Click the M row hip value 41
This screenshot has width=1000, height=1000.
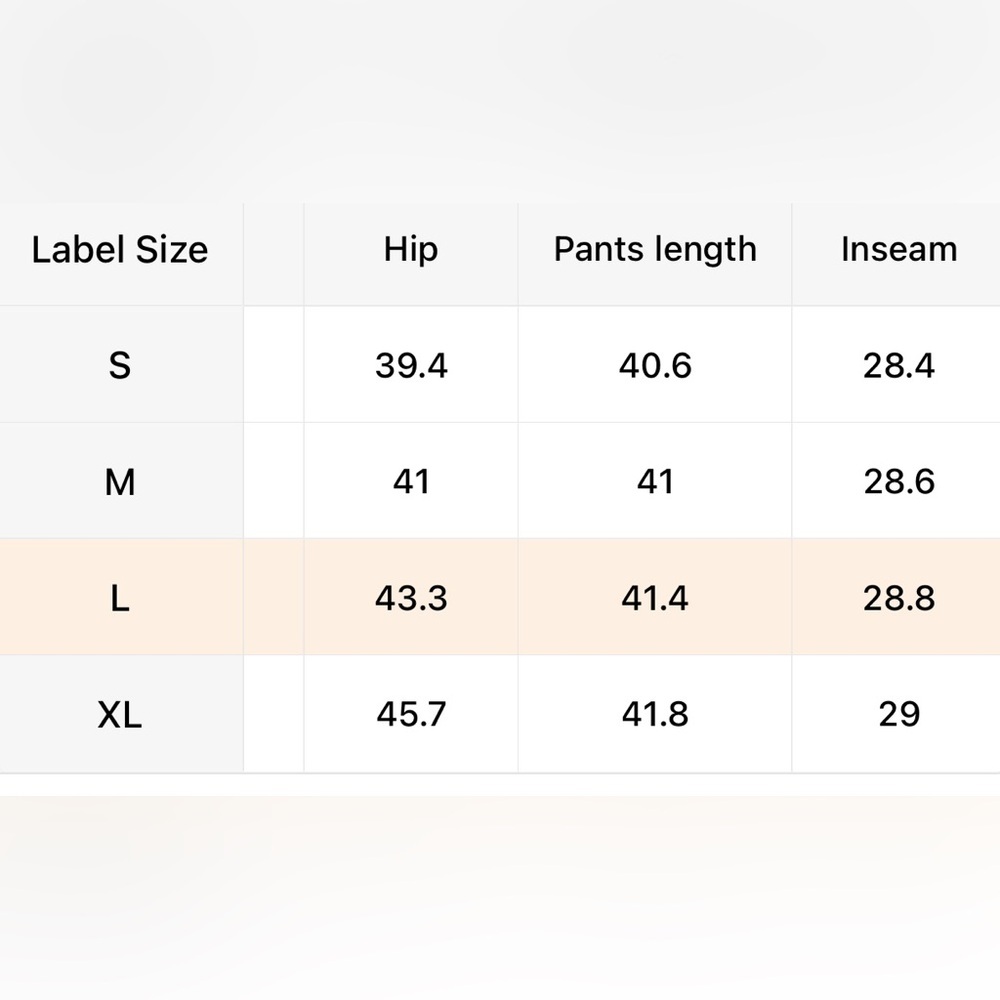pyautogui.click(x=411, y=482)
